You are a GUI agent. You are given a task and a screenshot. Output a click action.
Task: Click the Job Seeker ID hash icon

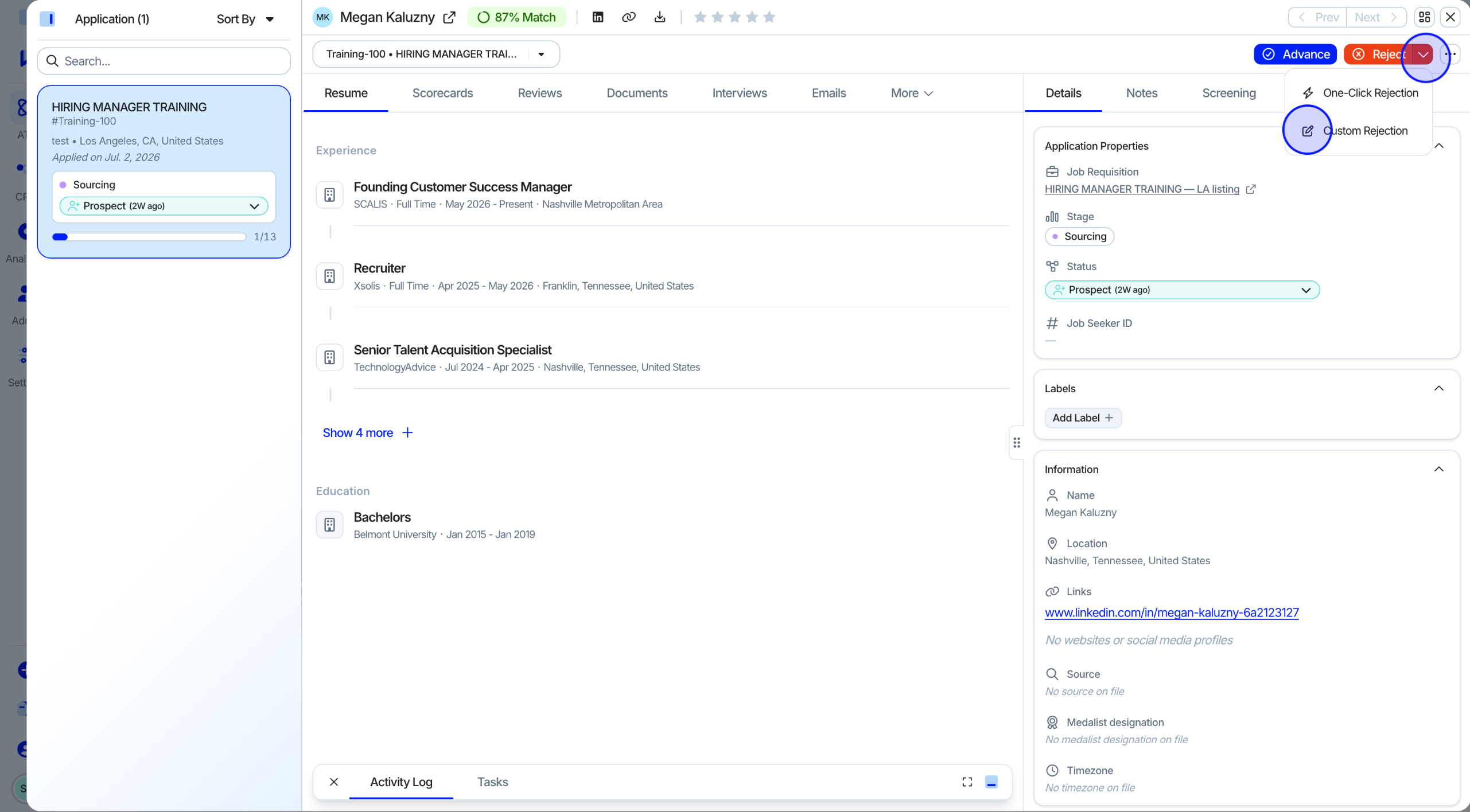click(x=1052, y=323)
